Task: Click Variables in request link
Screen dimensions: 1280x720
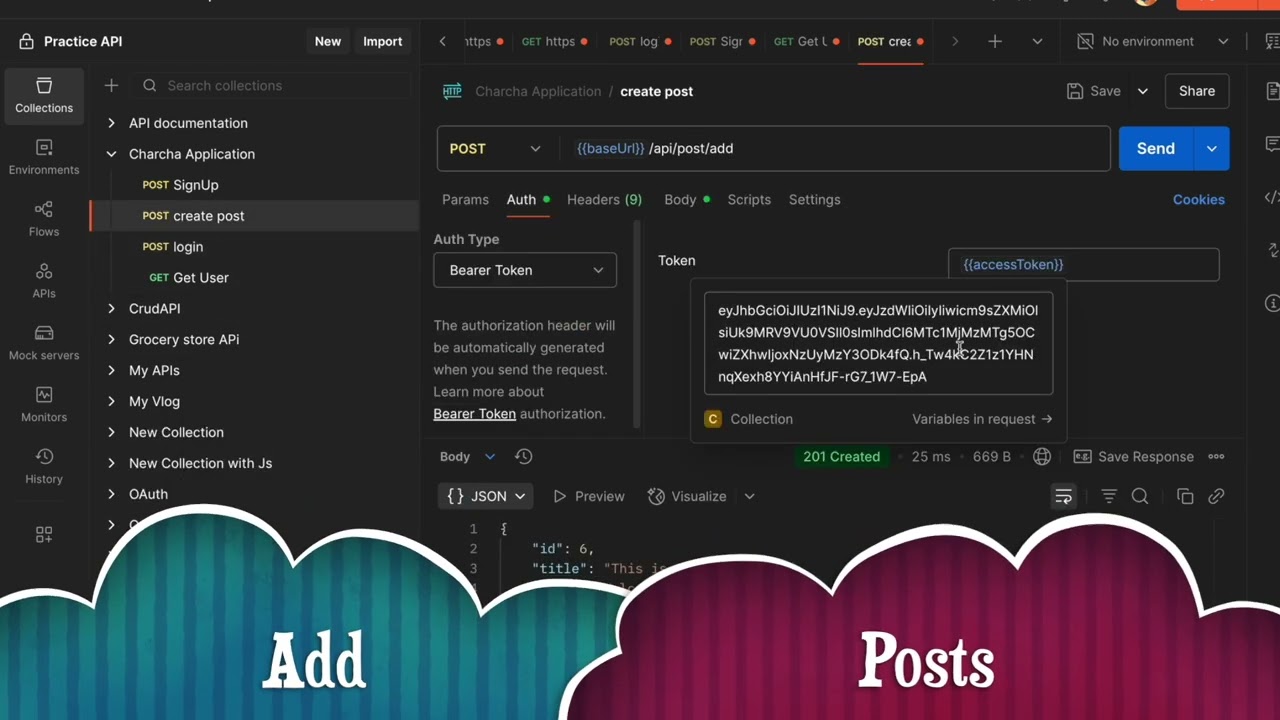Action: point(982,419)
